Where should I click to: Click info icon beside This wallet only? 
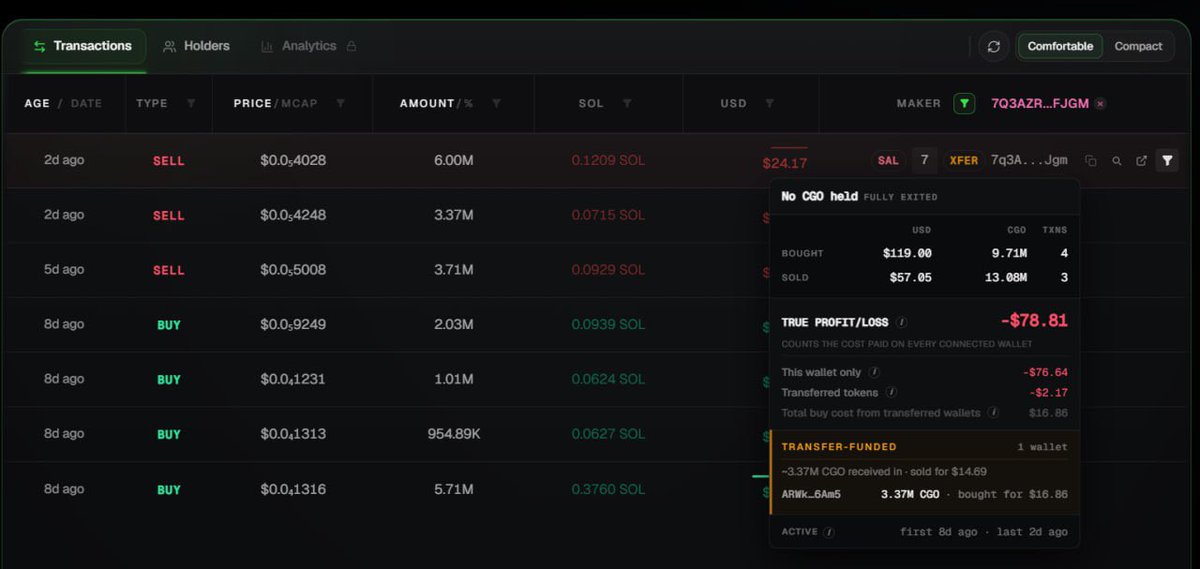coord(873,372)
